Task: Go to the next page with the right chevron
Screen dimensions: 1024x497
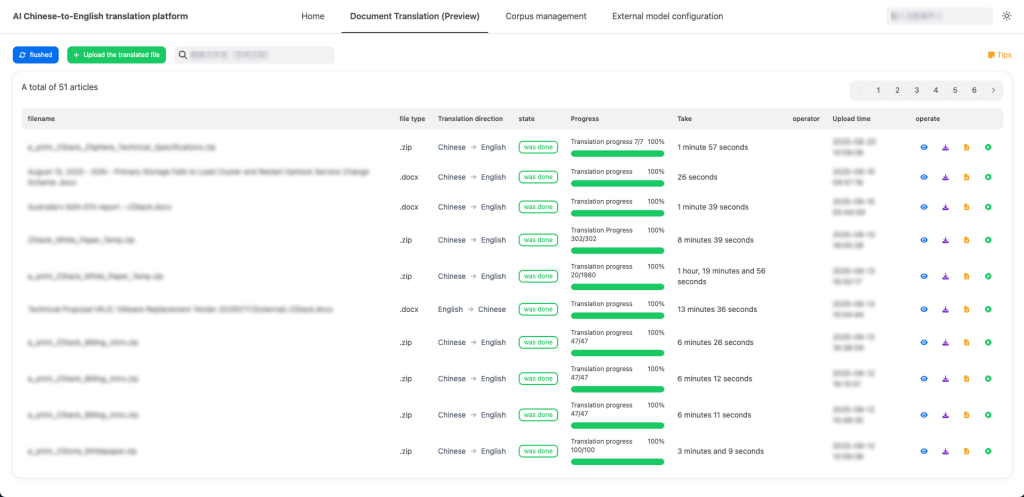Action: tap(993, 90)
